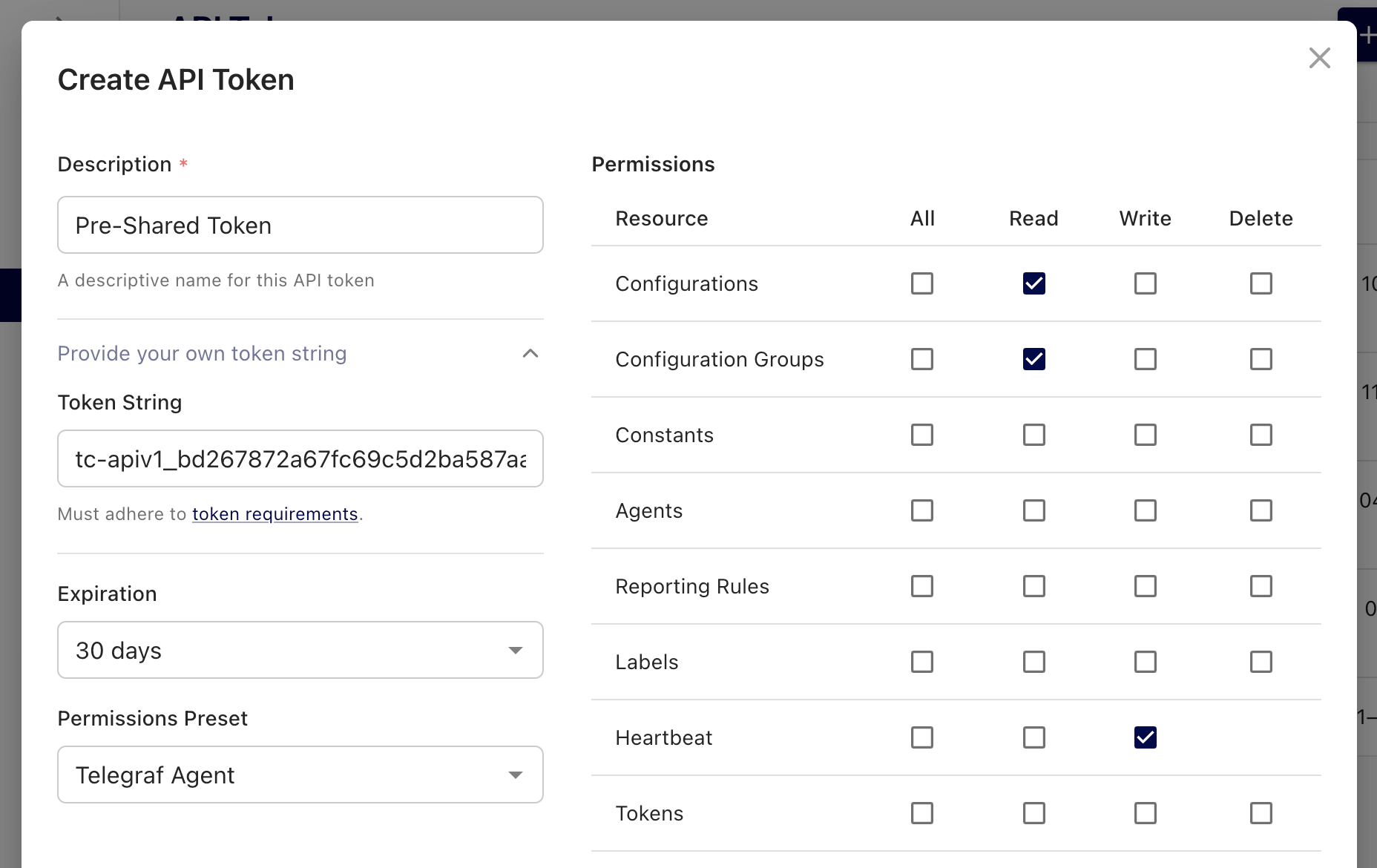
Task: Check Read for Heartbeat
Action: (x=1033, y=737)
